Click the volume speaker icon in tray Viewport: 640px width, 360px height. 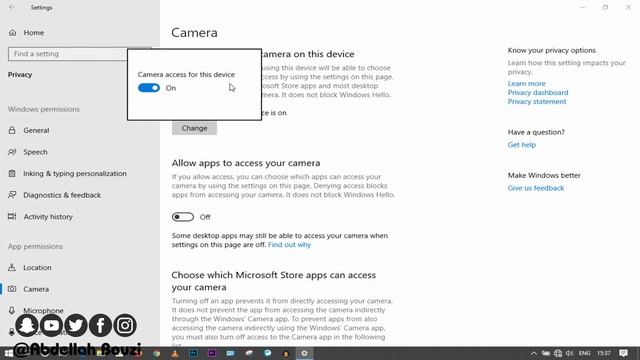point(569,353)
